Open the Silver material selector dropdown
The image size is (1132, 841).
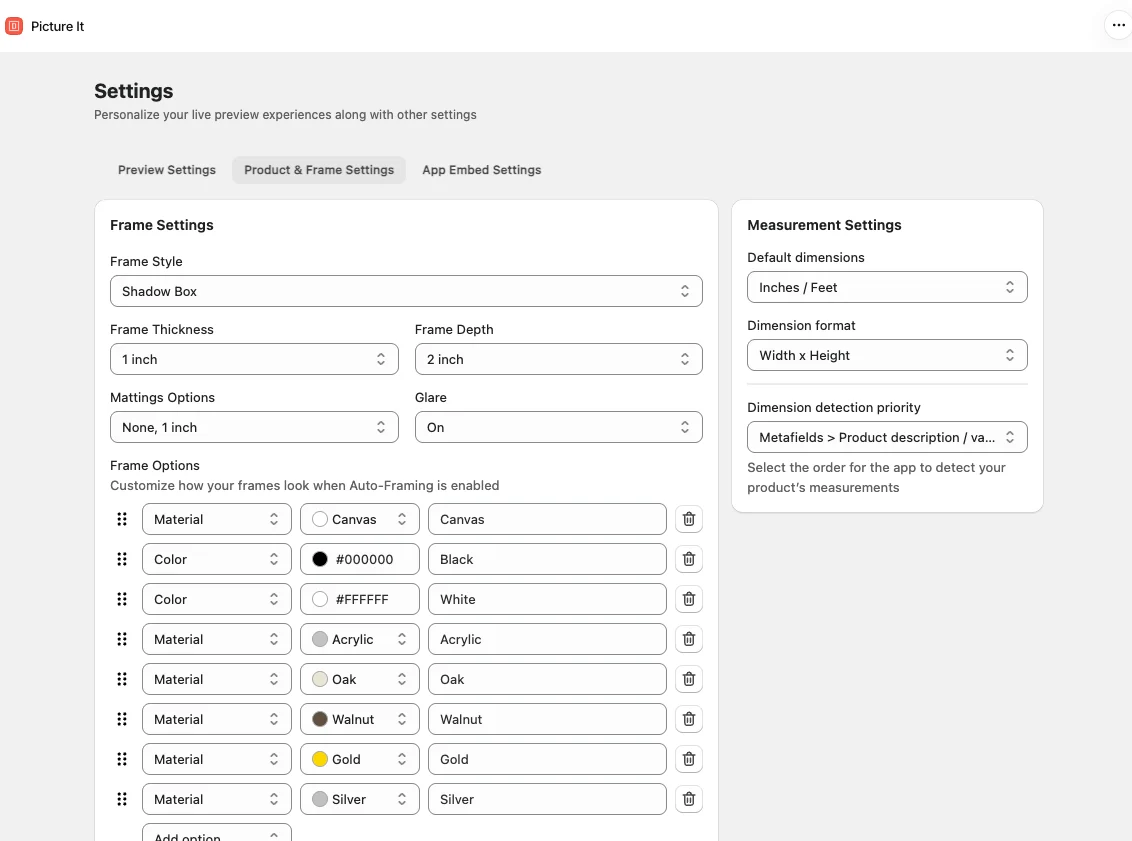[x=360, y=799]
